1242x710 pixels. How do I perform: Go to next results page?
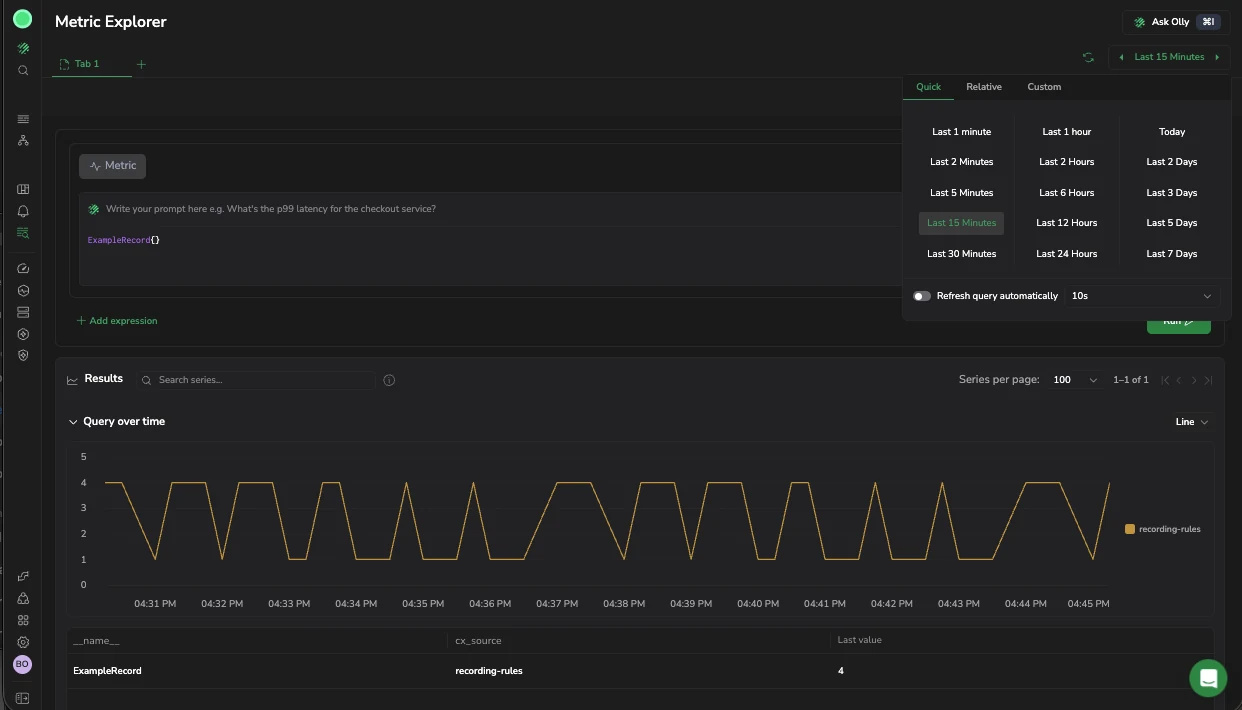point(1194,380)
